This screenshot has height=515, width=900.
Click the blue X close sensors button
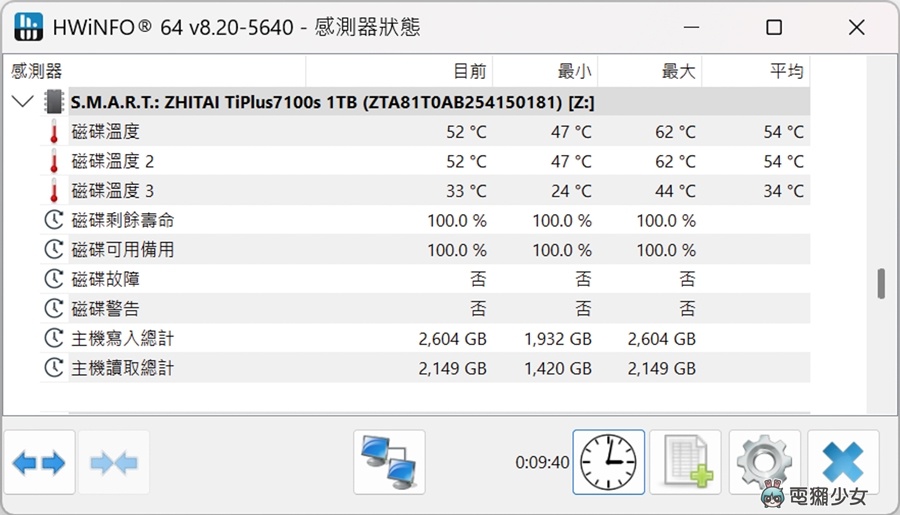pos(843,462)
